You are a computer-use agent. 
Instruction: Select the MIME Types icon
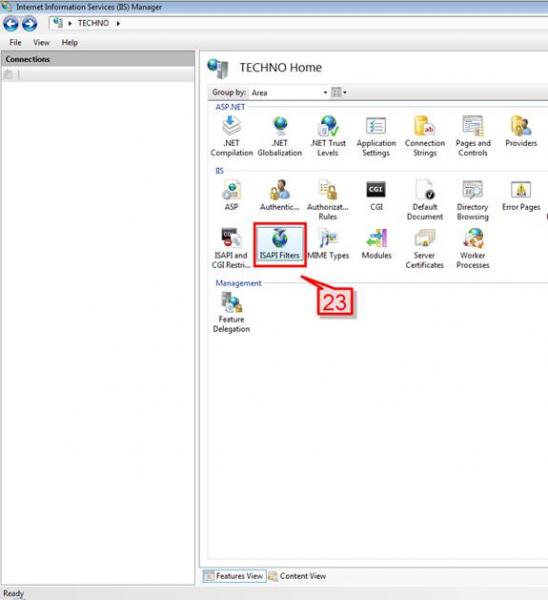tap(328, 244)
